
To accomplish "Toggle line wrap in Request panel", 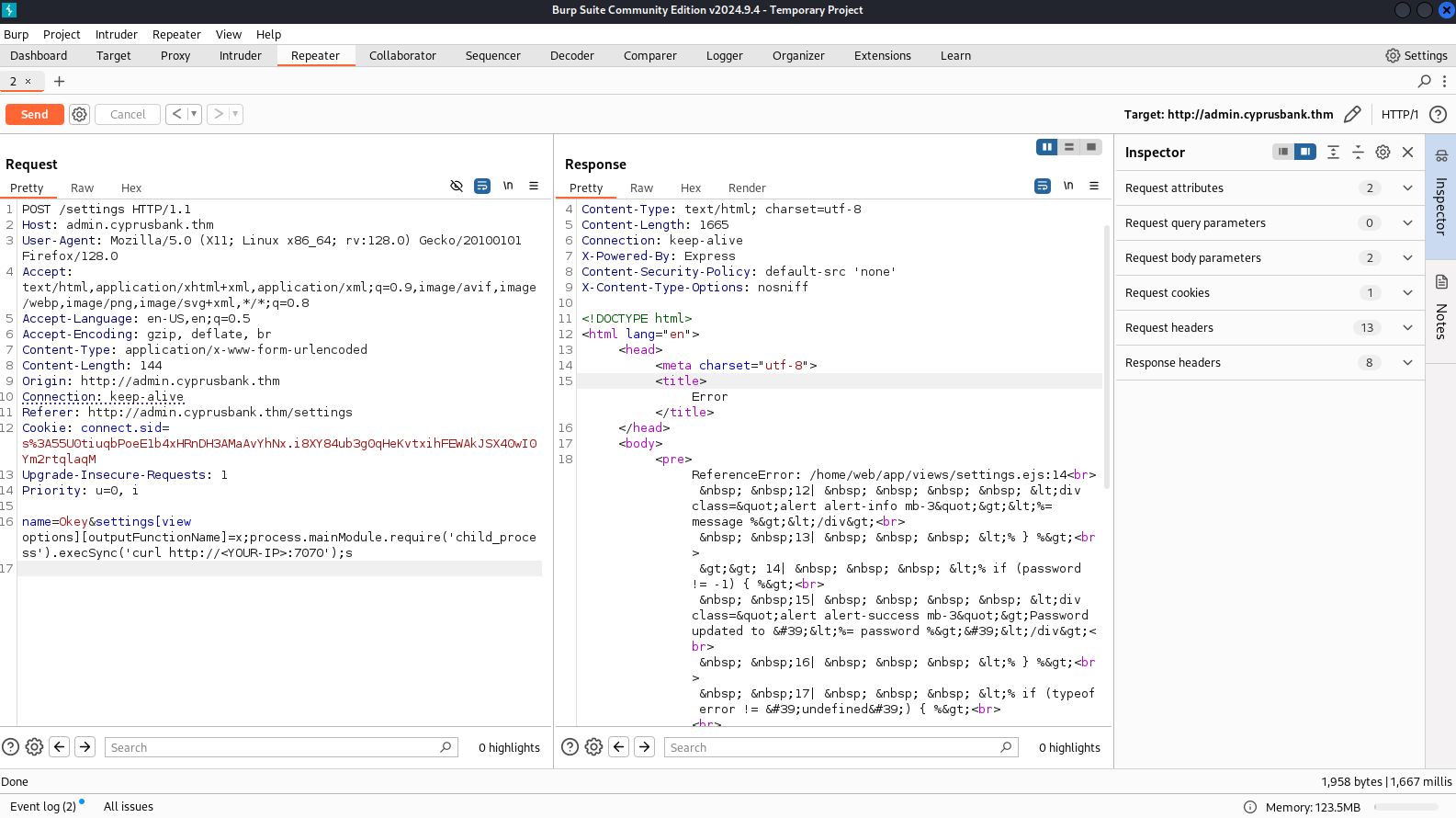I will tap(482, 186).
